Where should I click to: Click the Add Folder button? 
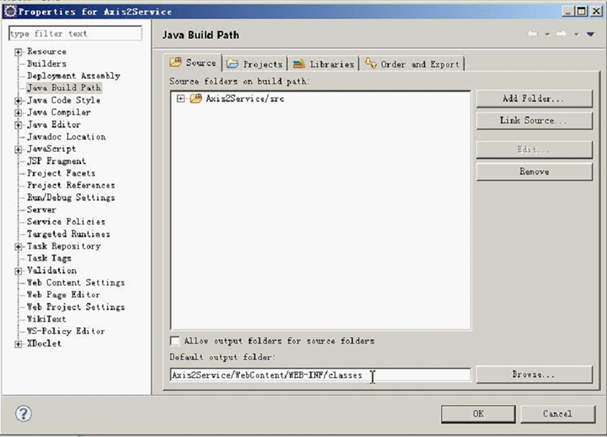pyautogui.click(x=534, y=99)
